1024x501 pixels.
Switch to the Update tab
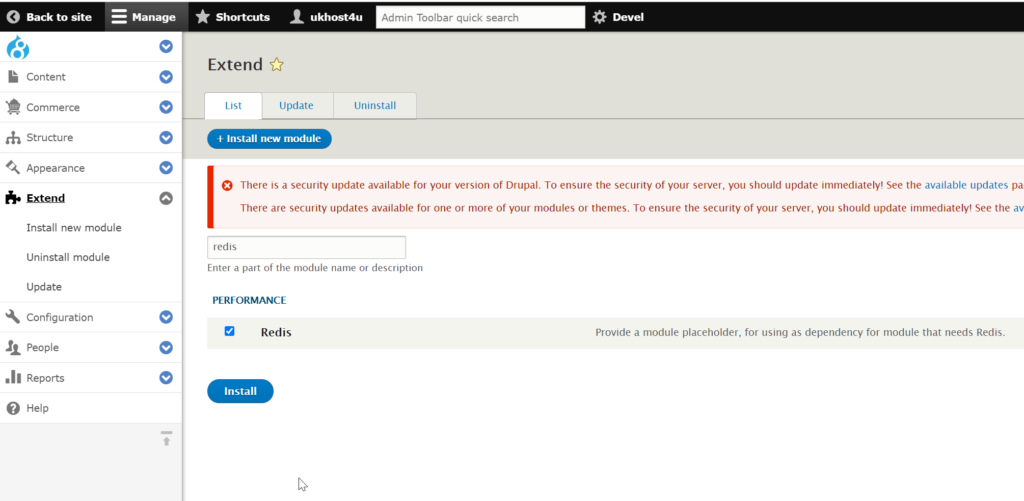click(296, 106)
